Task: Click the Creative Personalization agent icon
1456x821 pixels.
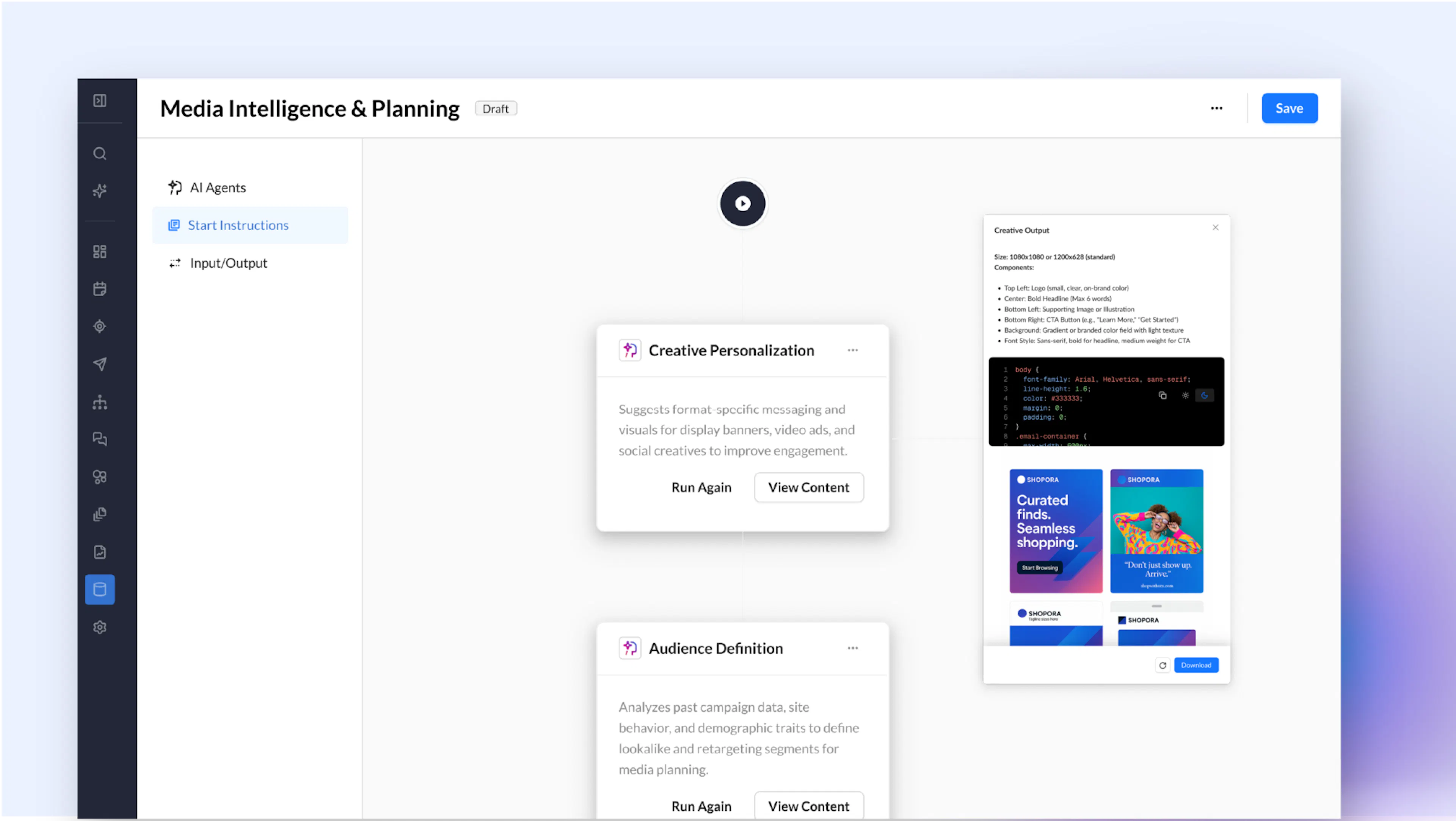Action: point(630,351)
